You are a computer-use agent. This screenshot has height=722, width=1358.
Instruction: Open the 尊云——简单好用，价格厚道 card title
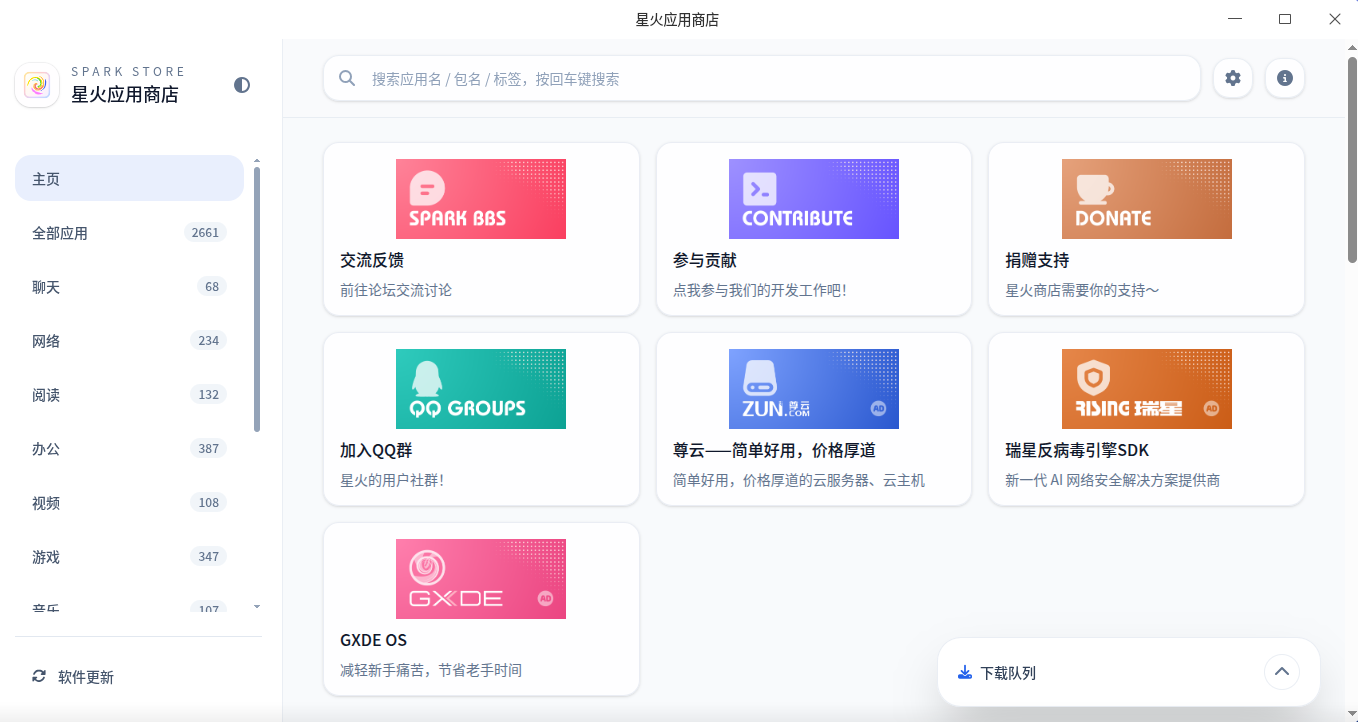point(775,451)
